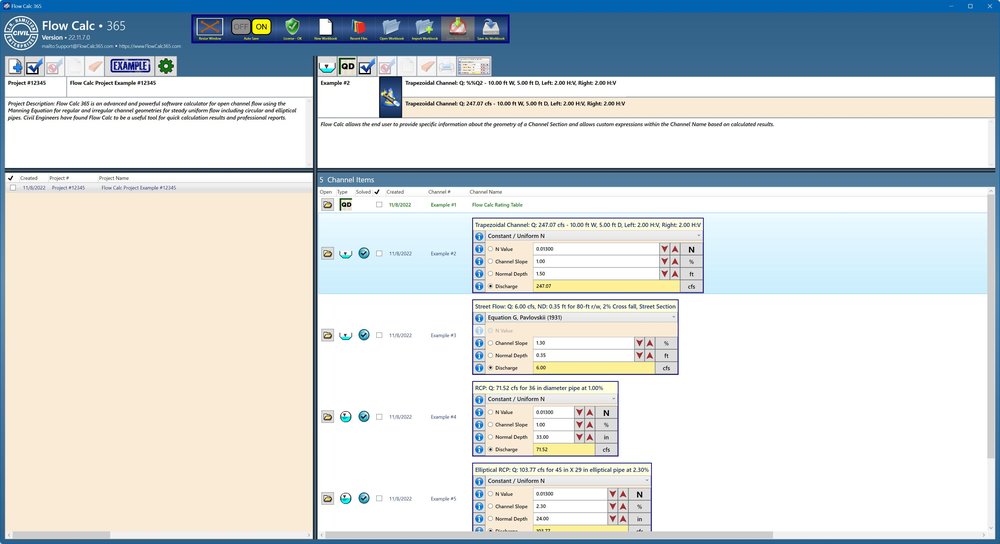The image size is (1000, 544).
Task: Create a New Workbook from the toolbar
Action: click(325, 27)
